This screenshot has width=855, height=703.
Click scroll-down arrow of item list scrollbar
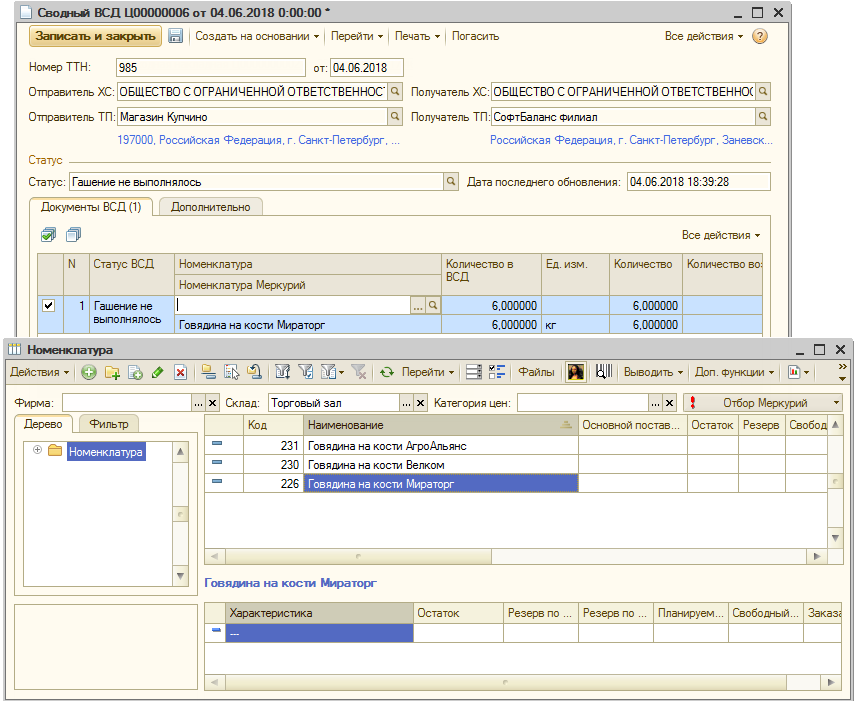pyautogui.click(x=835, y=538)
